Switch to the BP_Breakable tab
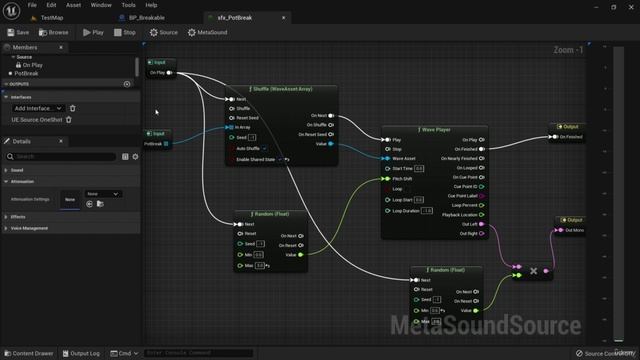The width and height of the screenshot is (640, 360). coord(147,18)
